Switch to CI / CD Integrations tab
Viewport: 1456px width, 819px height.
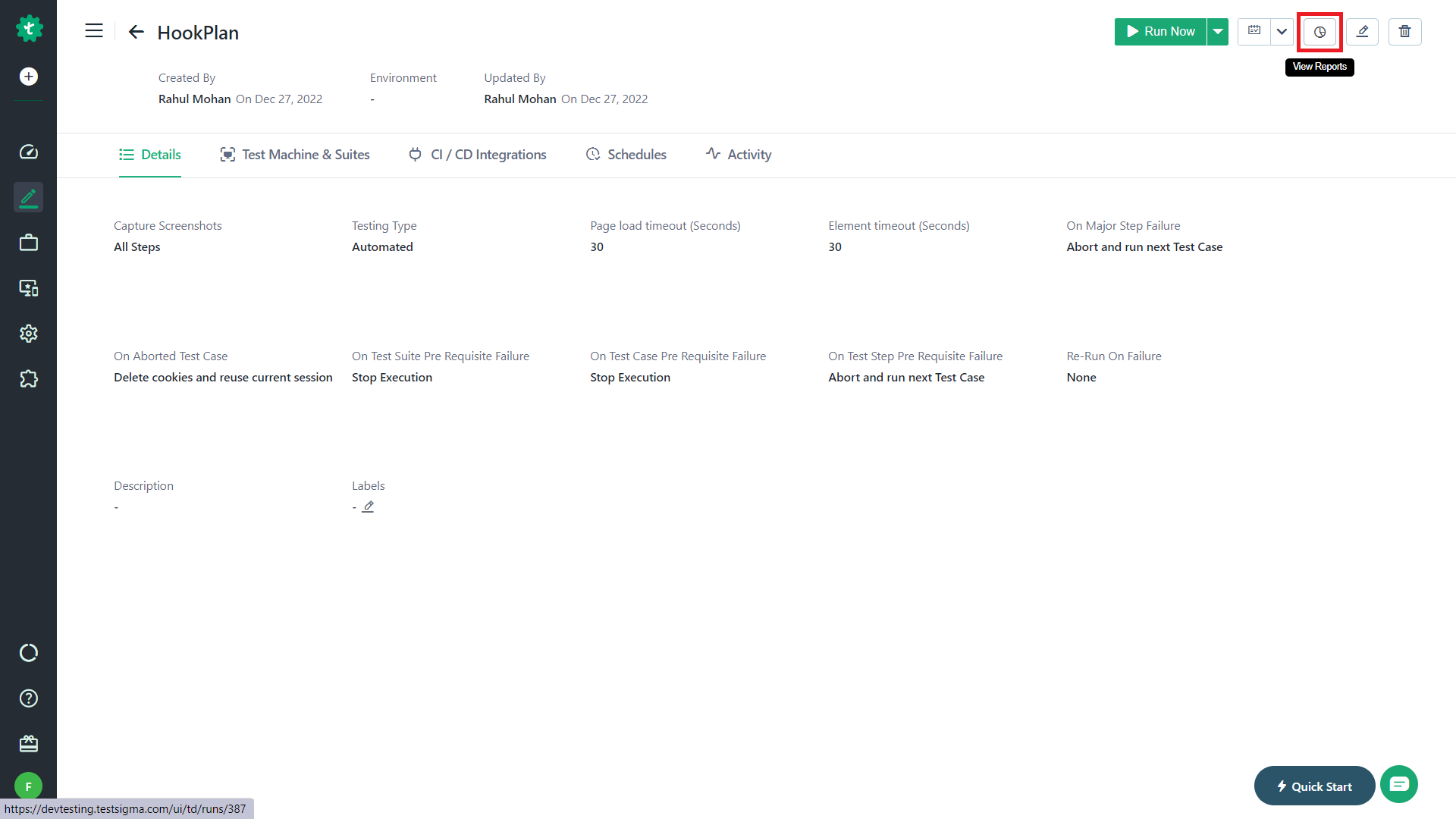click(x=478, y=155)
